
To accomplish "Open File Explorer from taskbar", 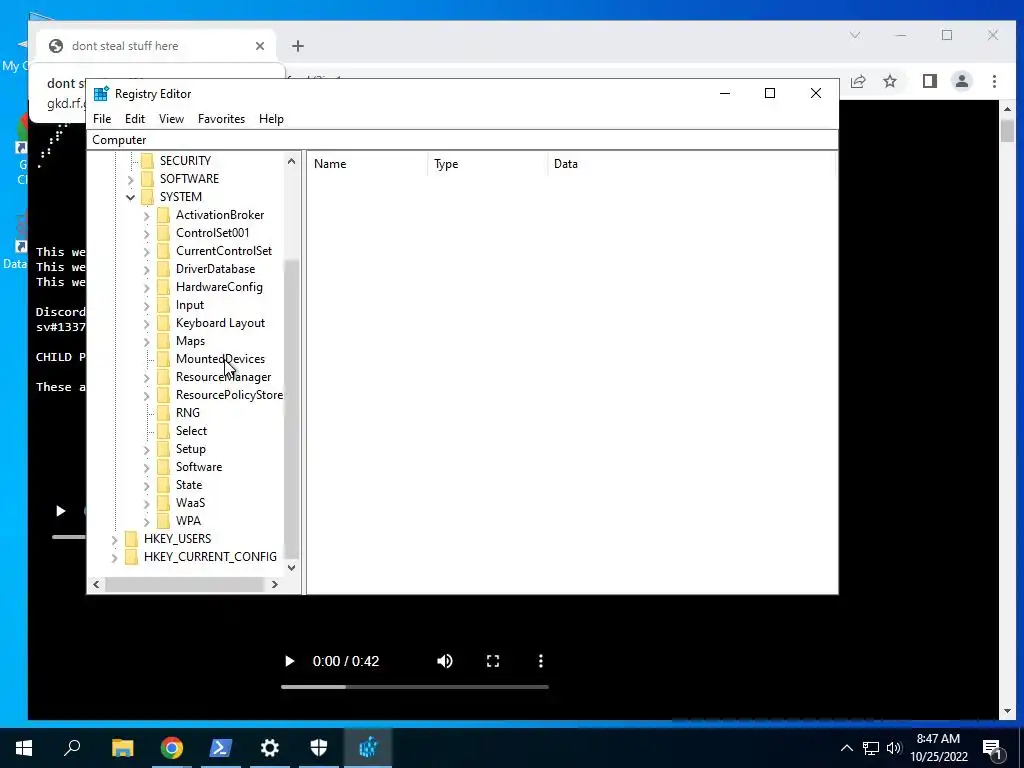I will pos(122,748).
